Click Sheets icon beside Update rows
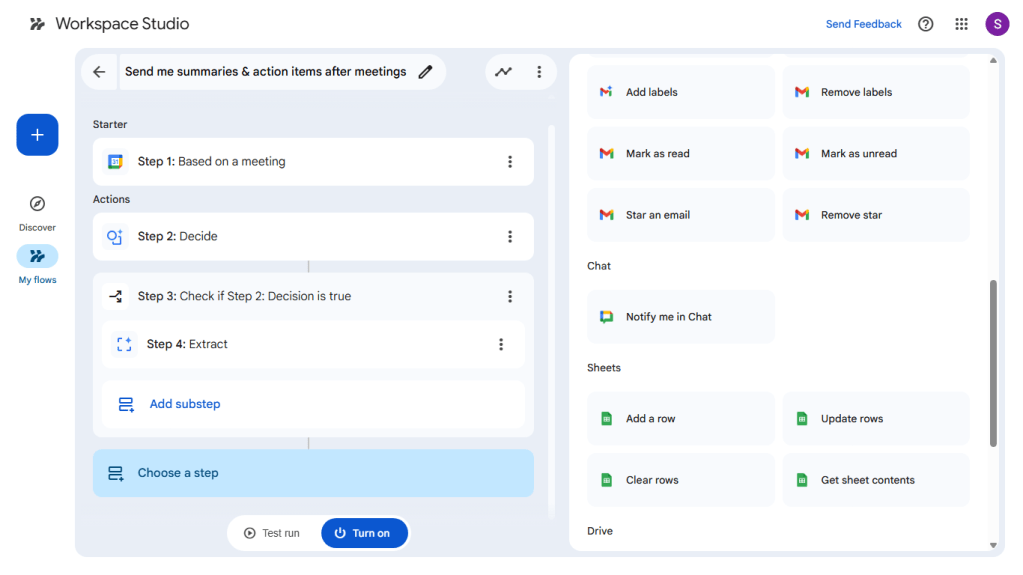Screen dimensions: 1023x575 coord(802,419)
